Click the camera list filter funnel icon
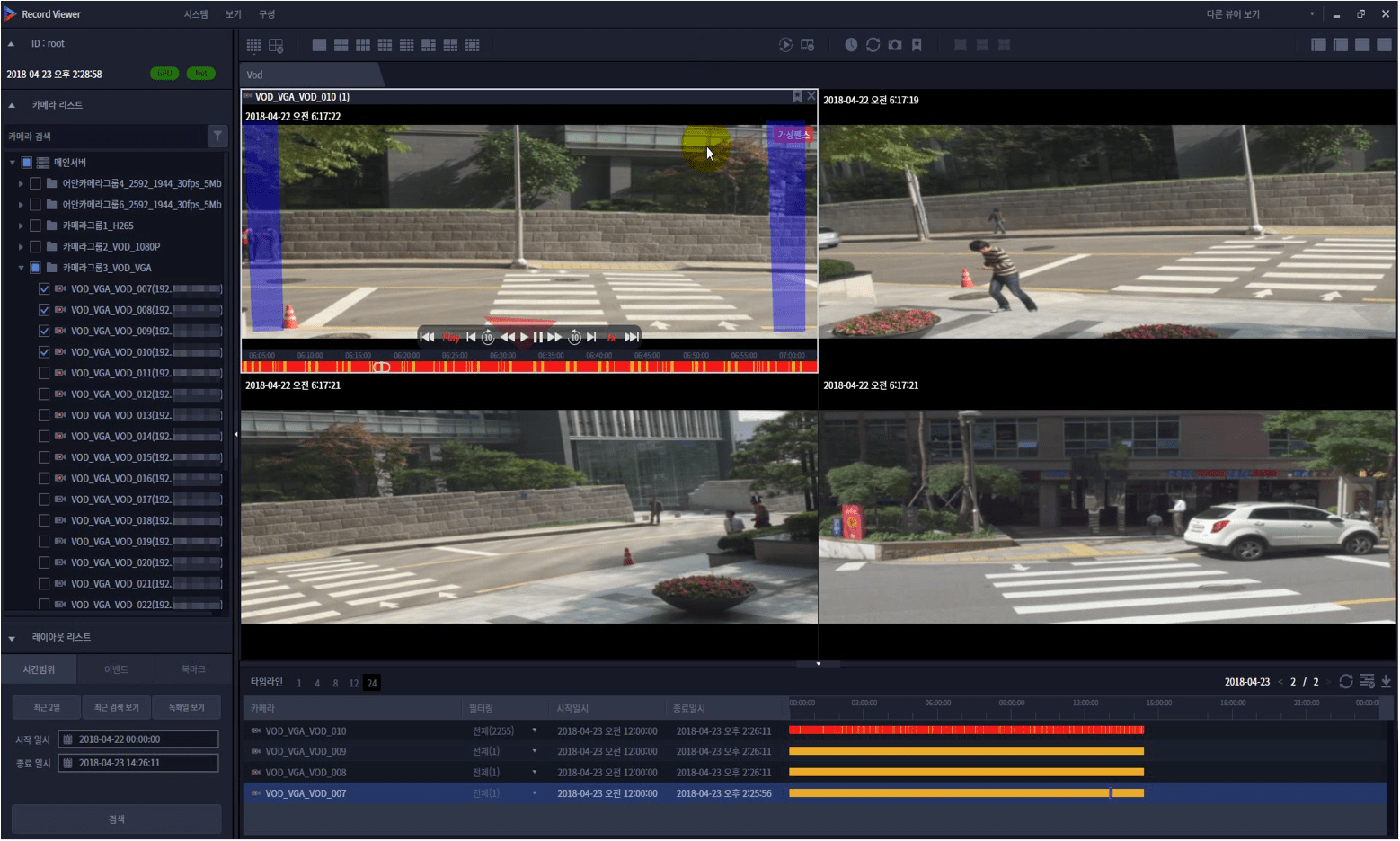This screenshot has width=1400, height=841. tap(217, 136)
